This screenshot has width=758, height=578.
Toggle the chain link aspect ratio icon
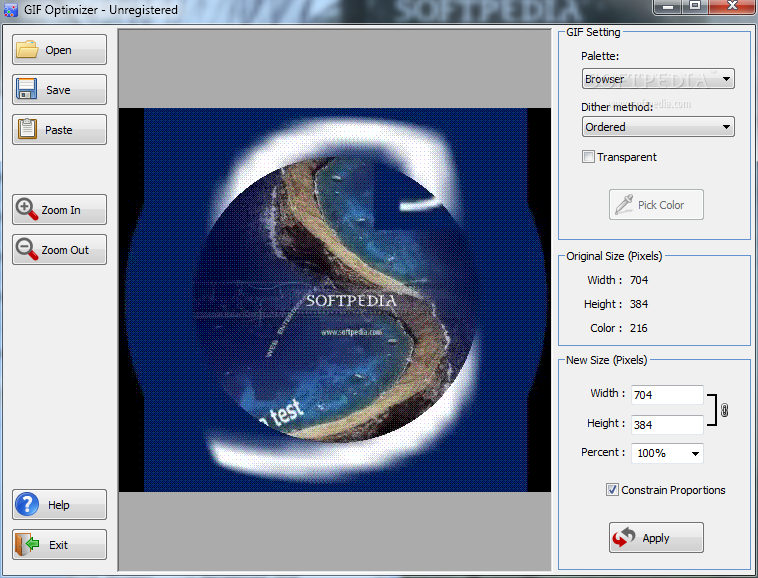coord(724,410)
